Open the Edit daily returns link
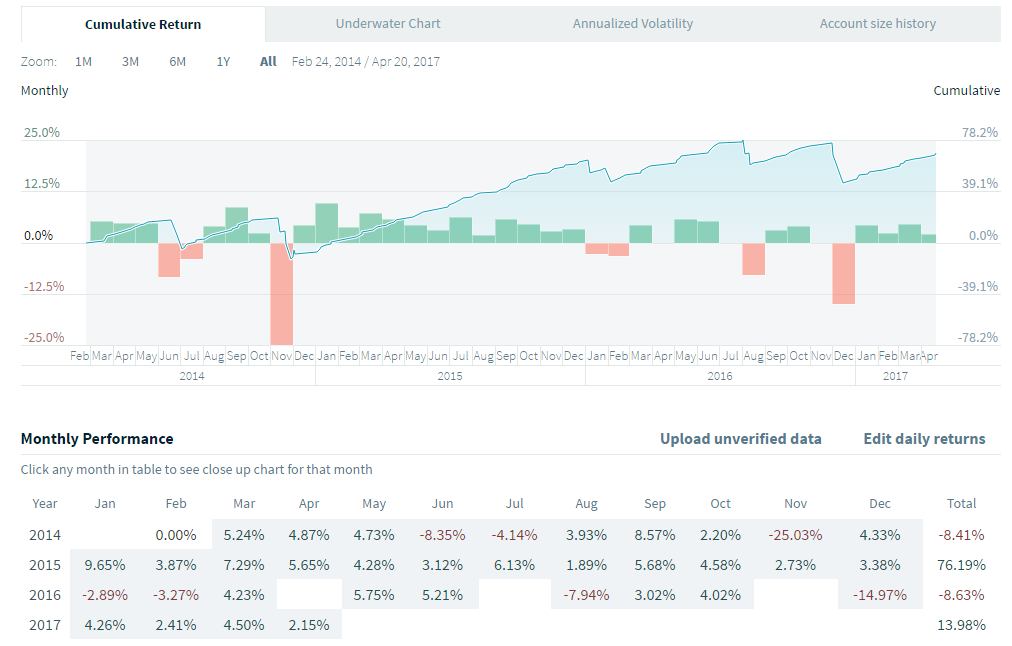 coord(924,439)
